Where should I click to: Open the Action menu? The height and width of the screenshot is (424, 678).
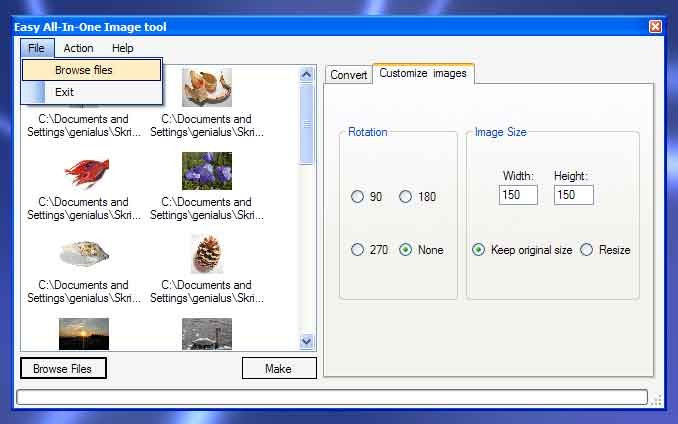pyautogui.click(x=78, y=48)
